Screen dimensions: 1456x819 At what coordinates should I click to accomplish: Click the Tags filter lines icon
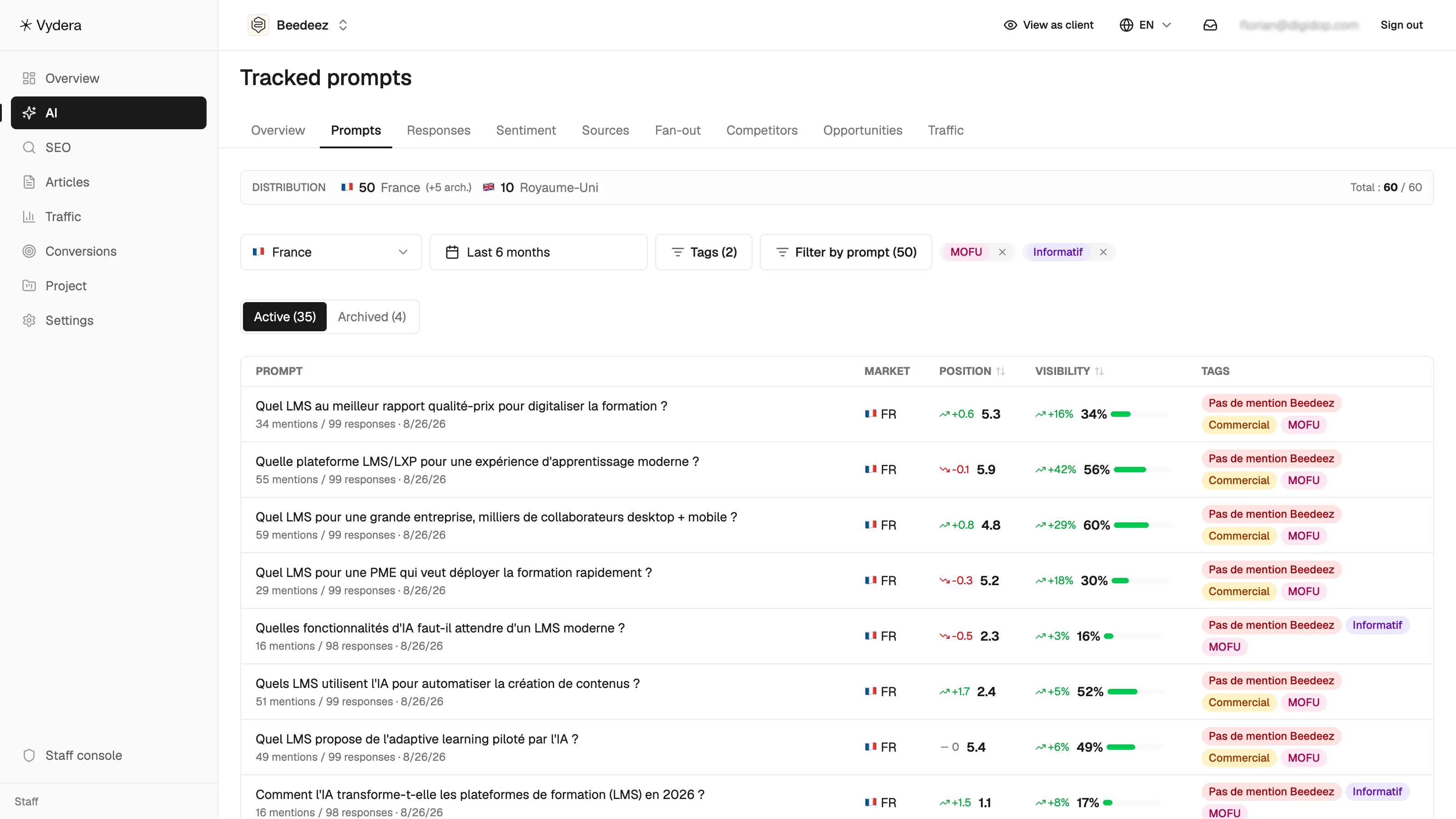(677, 252)
